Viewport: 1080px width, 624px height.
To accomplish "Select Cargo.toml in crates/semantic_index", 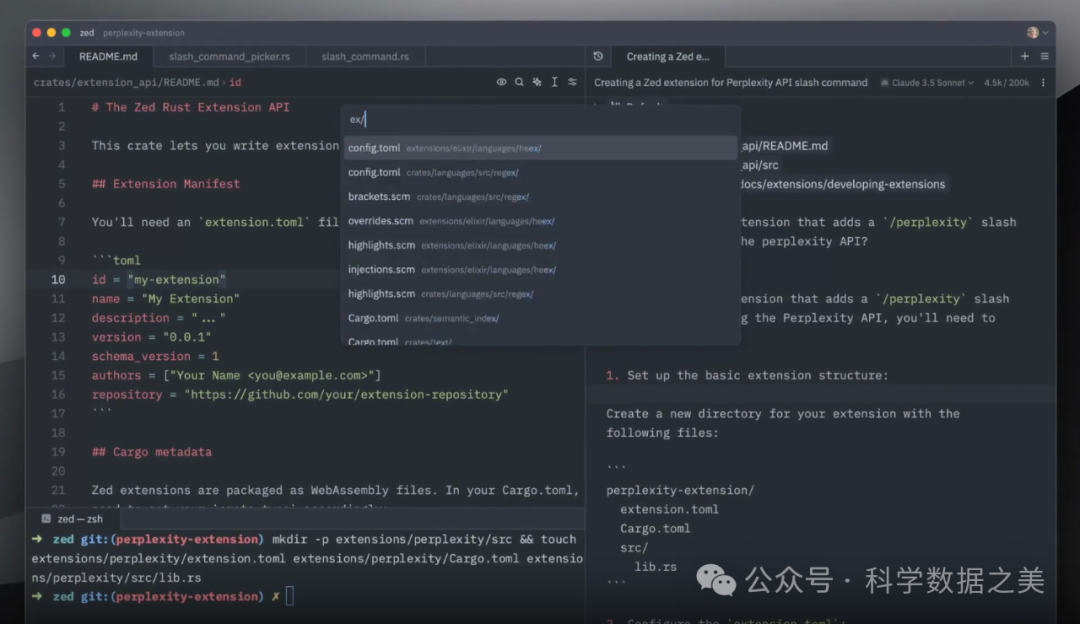I will pos(541,318).
